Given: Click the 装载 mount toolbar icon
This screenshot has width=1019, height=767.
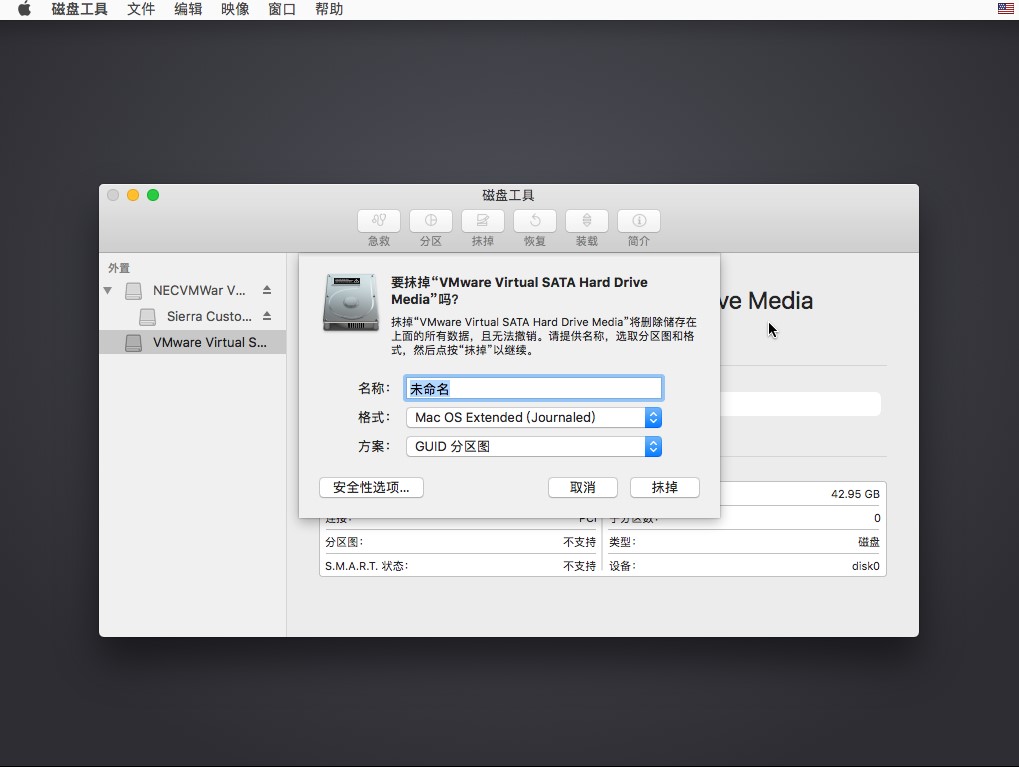Looking at the screenshot, I should point(587,221).
